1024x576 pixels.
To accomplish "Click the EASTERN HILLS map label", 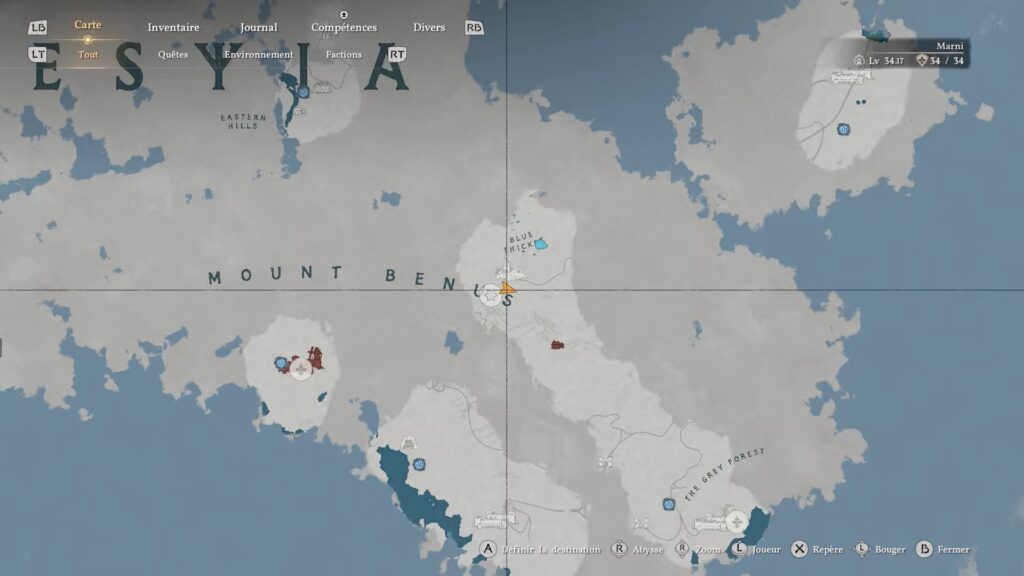I will (x=243, y=121).
